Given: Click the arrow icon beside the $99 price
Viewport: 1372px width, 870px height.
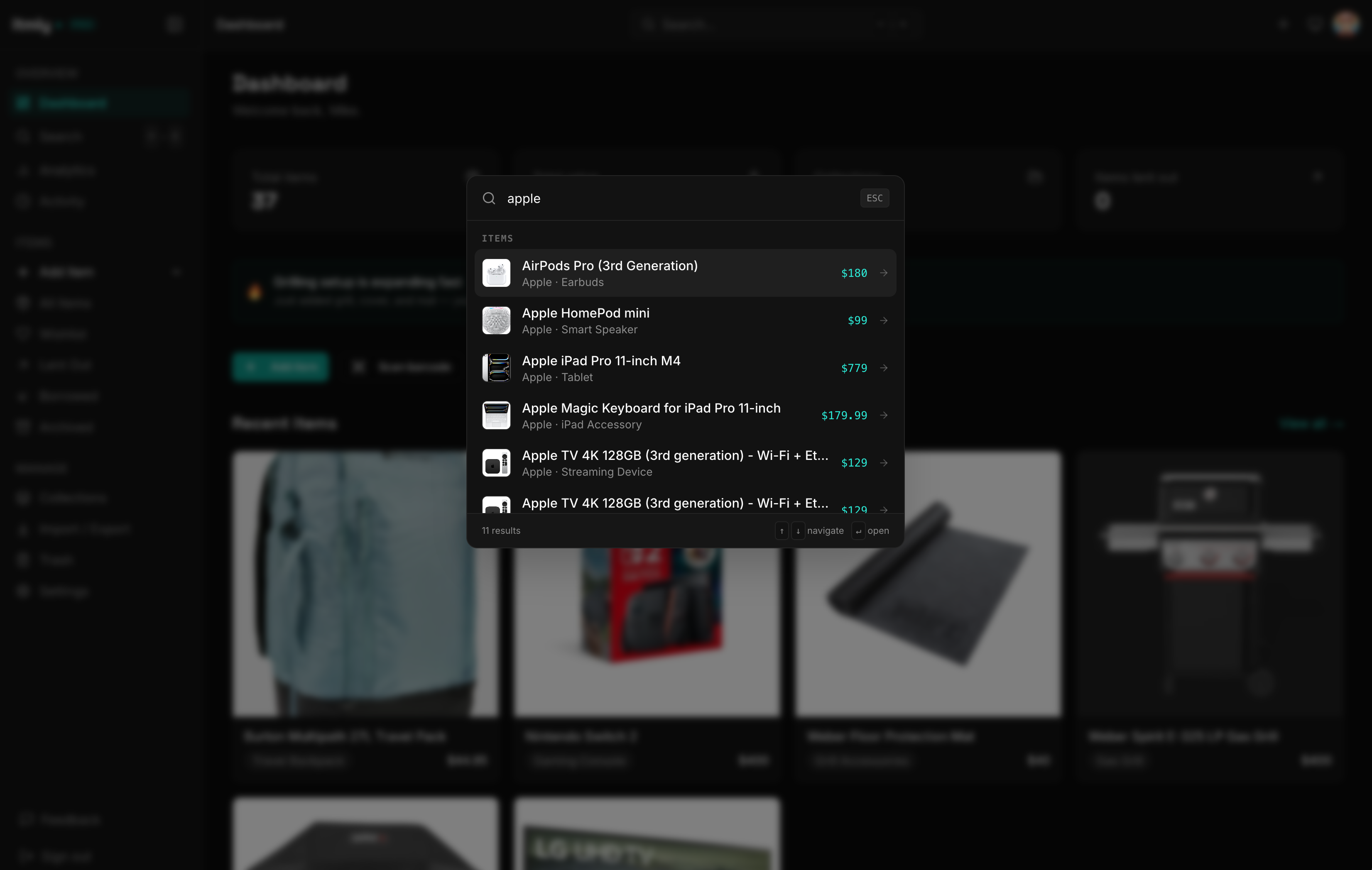Looking at the screenshot, I should click(884, 320).
